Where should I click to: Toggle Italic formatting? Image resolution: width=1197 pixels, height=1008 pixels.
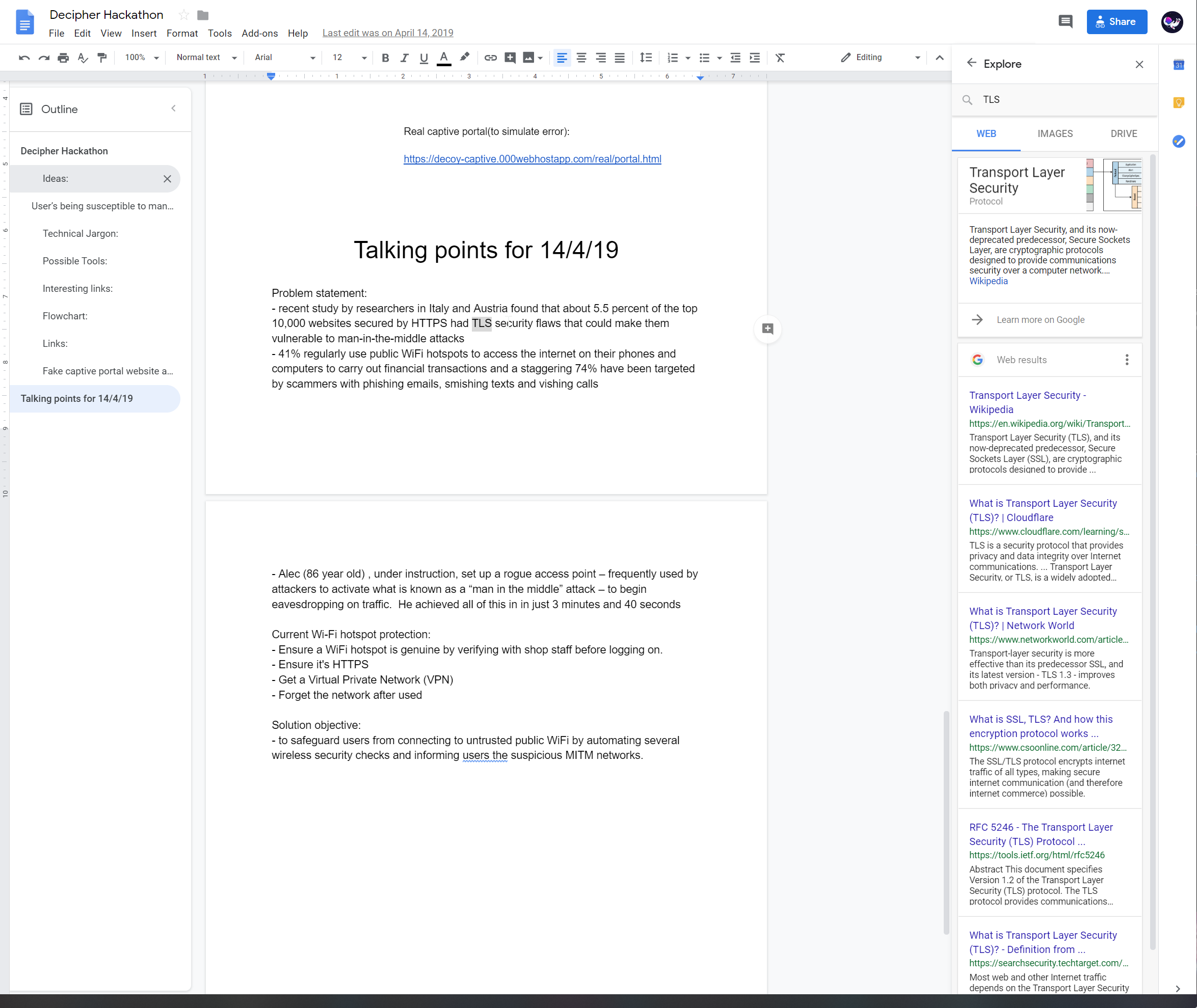tap(404, 58)
